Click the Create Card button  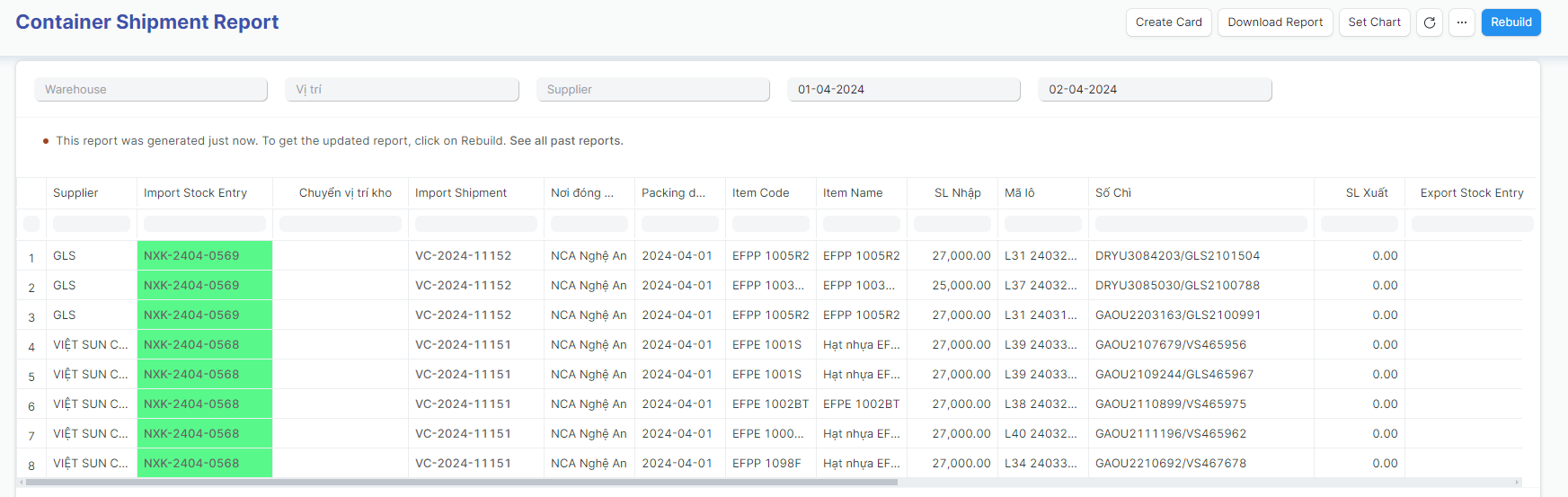1168,22
